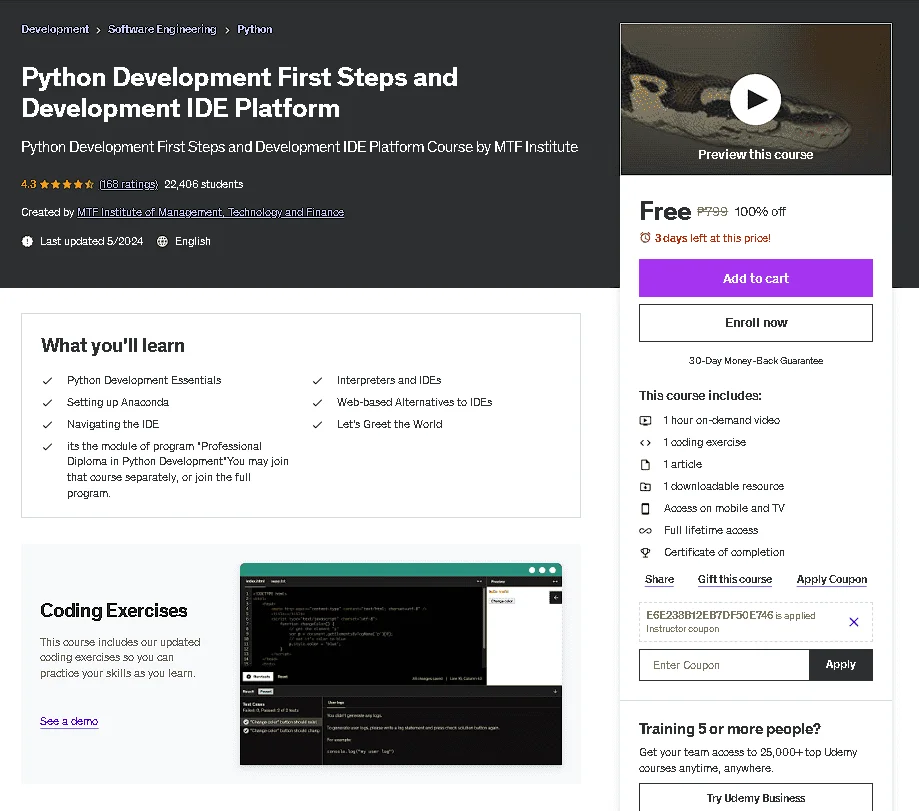Click the Last updated 5/2024 text

click(91, 241)
